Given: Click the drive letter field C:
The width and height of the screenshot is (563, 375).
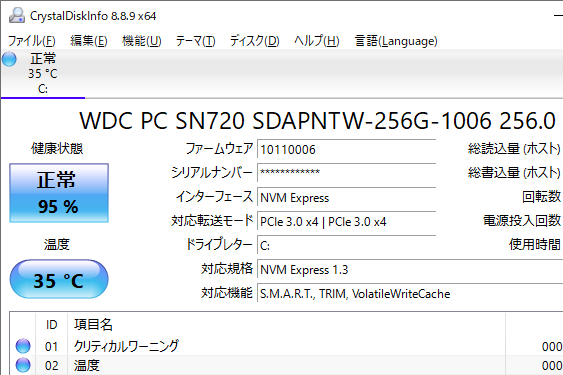Looking at the screenshot, I should point(346,245).
